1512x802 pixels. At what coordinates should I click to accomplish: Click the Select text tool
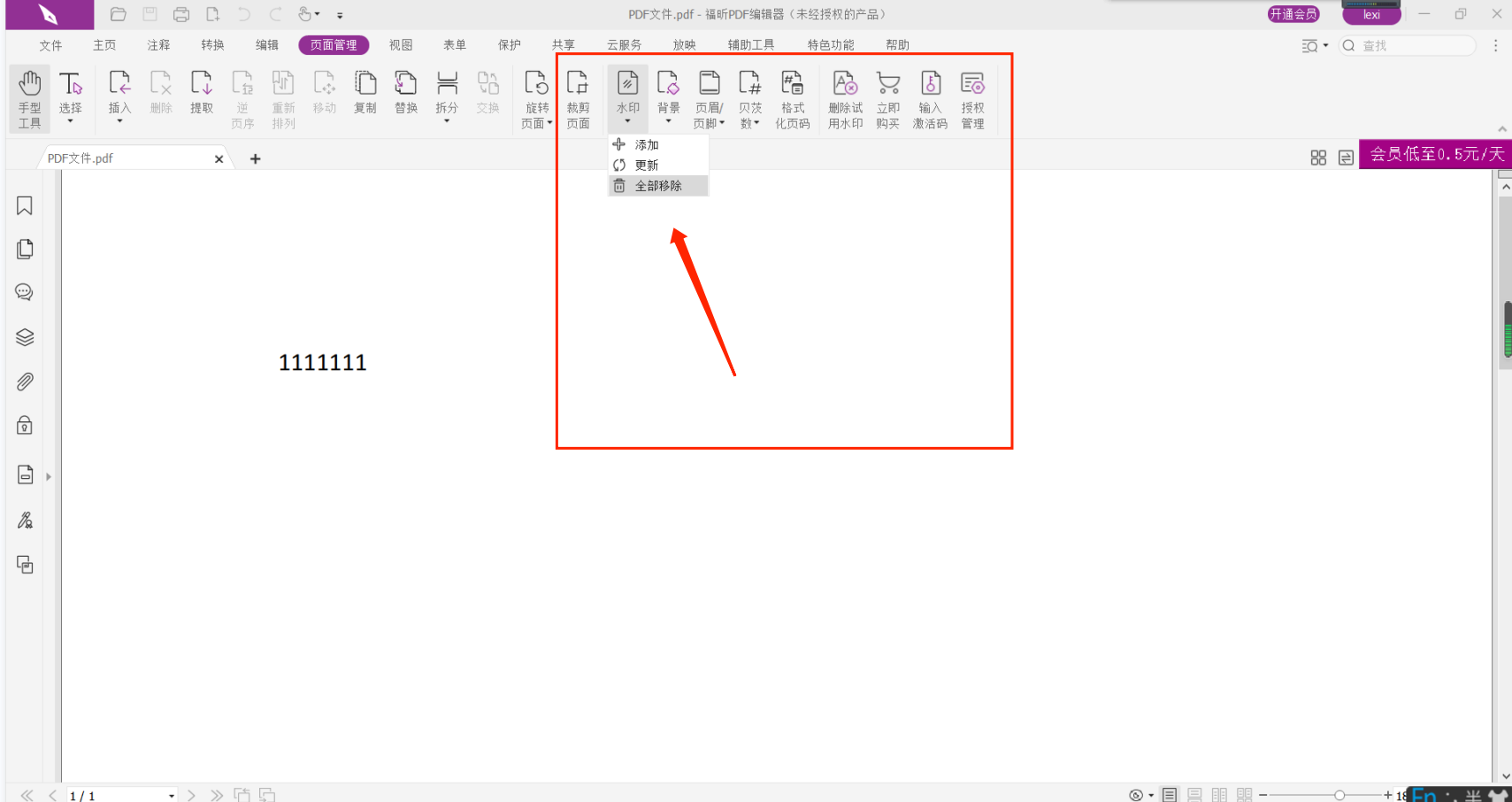pyautogui.click(x=70, y=92)
